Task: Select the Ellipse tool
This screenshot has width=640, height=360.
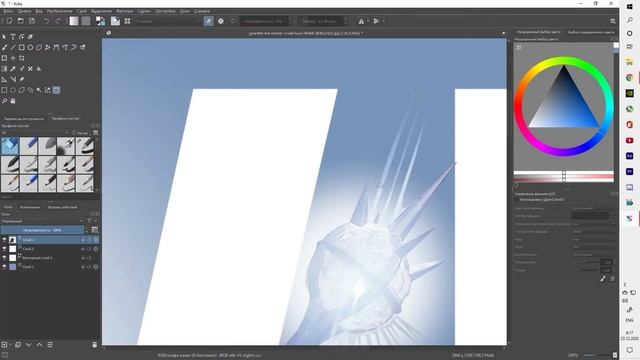Action: pos(30,47)
